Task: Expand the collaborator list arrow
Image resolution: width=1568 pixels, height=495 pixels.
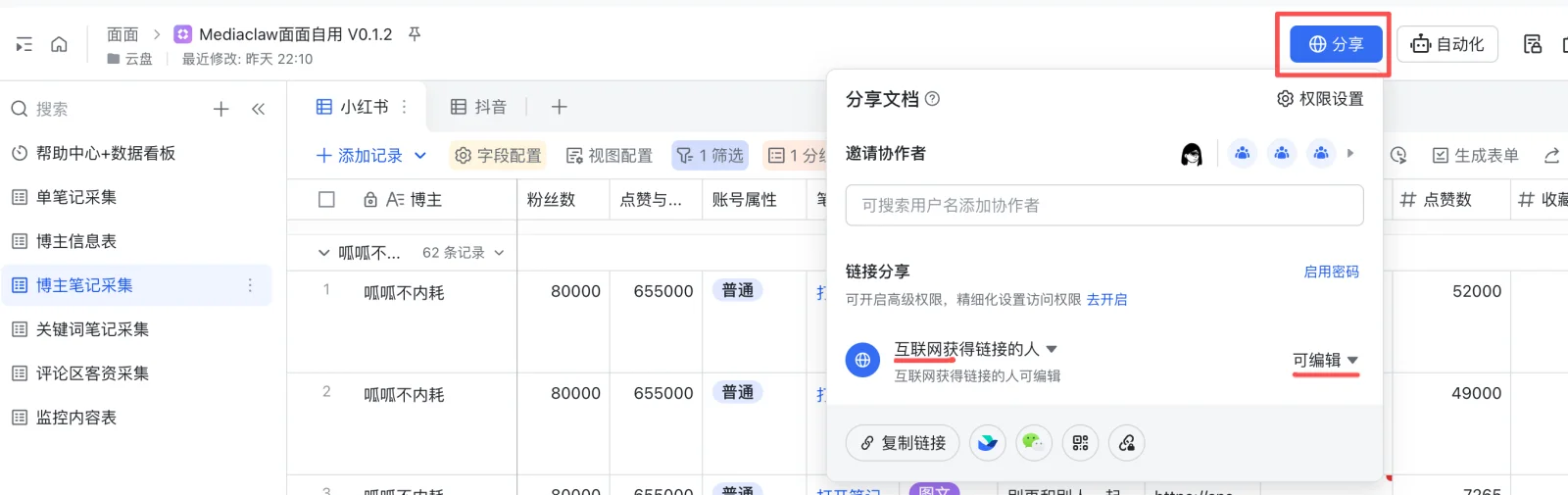Action: 1350,153
